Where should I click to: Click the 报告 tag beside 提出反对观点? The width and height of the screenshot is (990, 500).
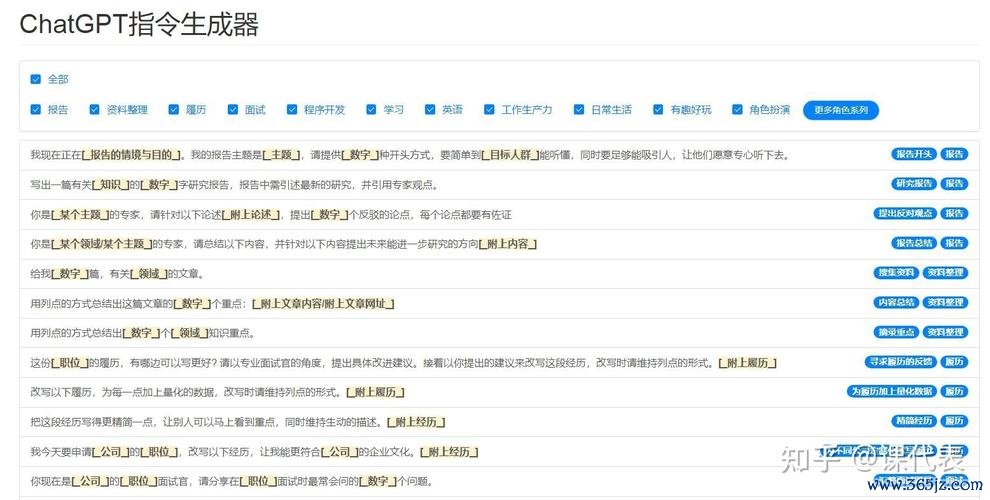tap(954, 213)
